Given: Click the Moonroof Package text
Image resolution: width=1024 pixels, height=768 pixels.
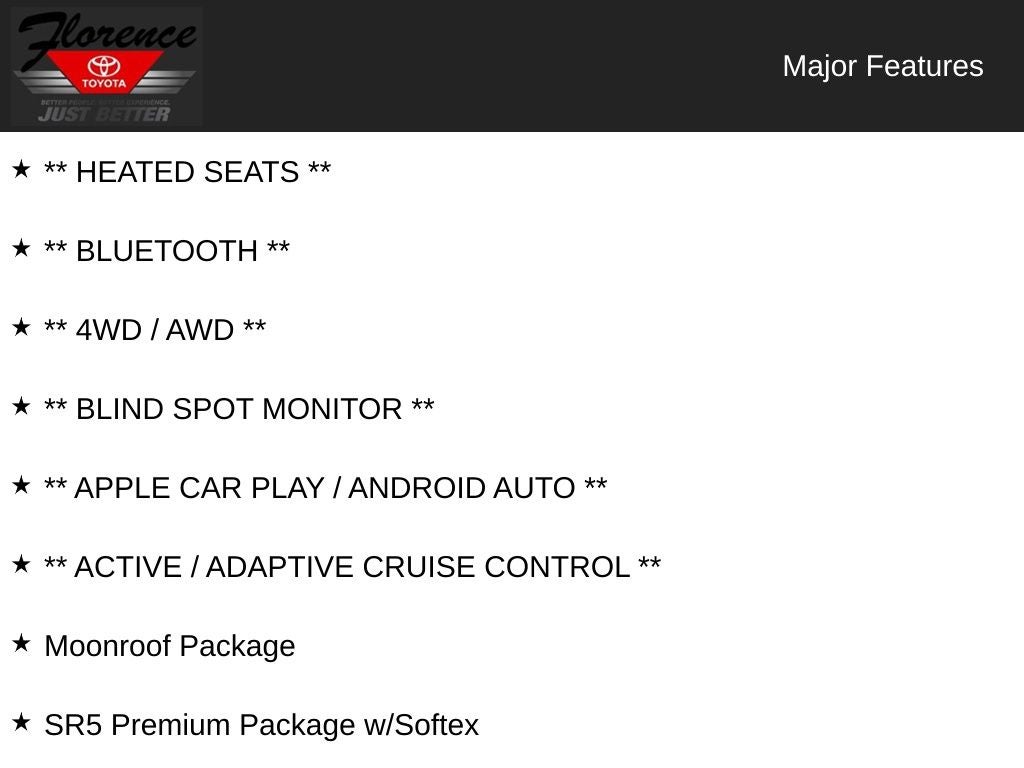Looking at the screenshot, I should coord(170,646).
